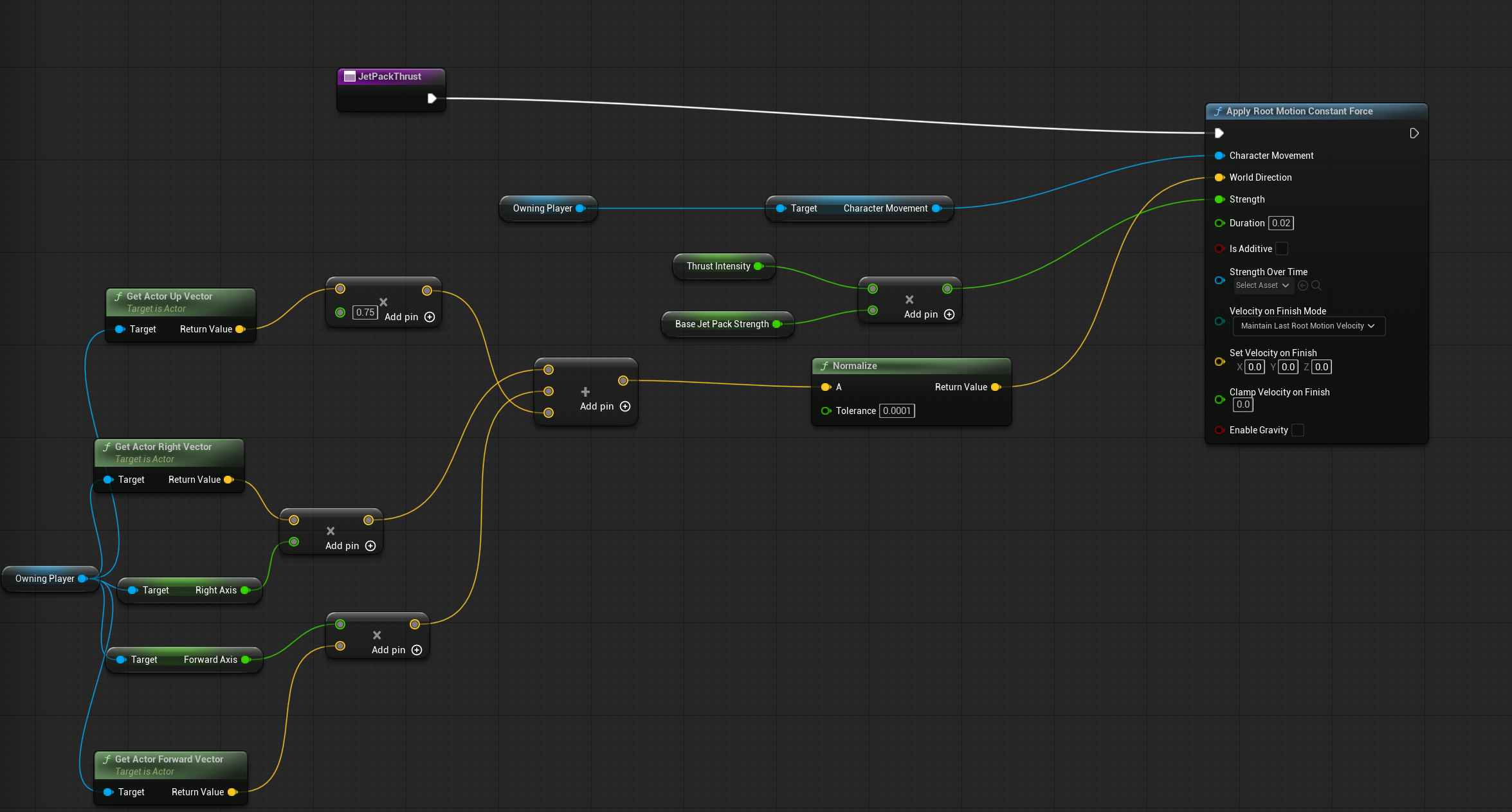Click the 0.75 multiplier value field
Viewport: 1512px width, 812px height.
click(x=365, y=312)
